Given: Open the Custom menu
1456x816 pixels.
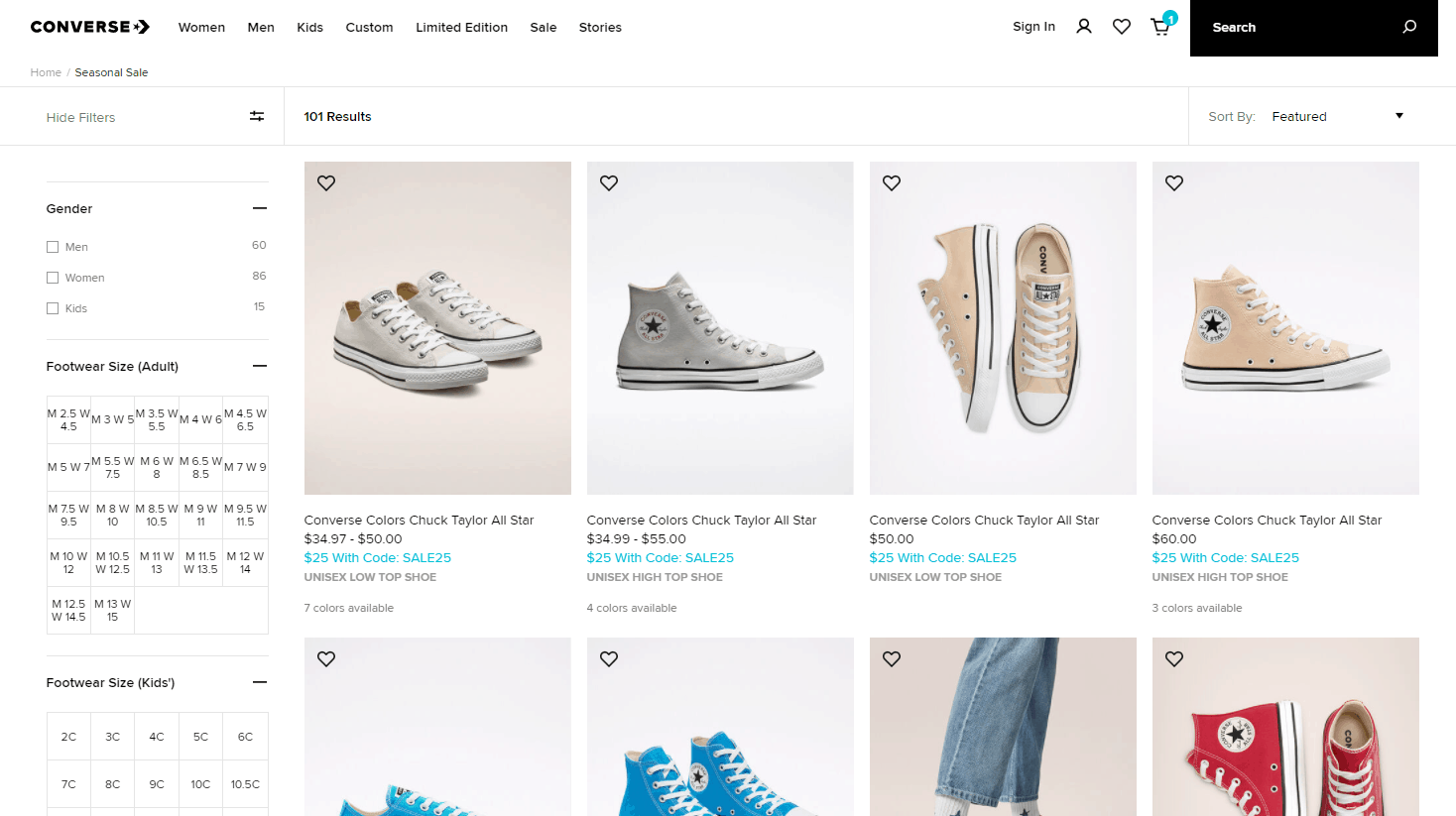Looking at the screenshot, I should [x=369, y=27].
